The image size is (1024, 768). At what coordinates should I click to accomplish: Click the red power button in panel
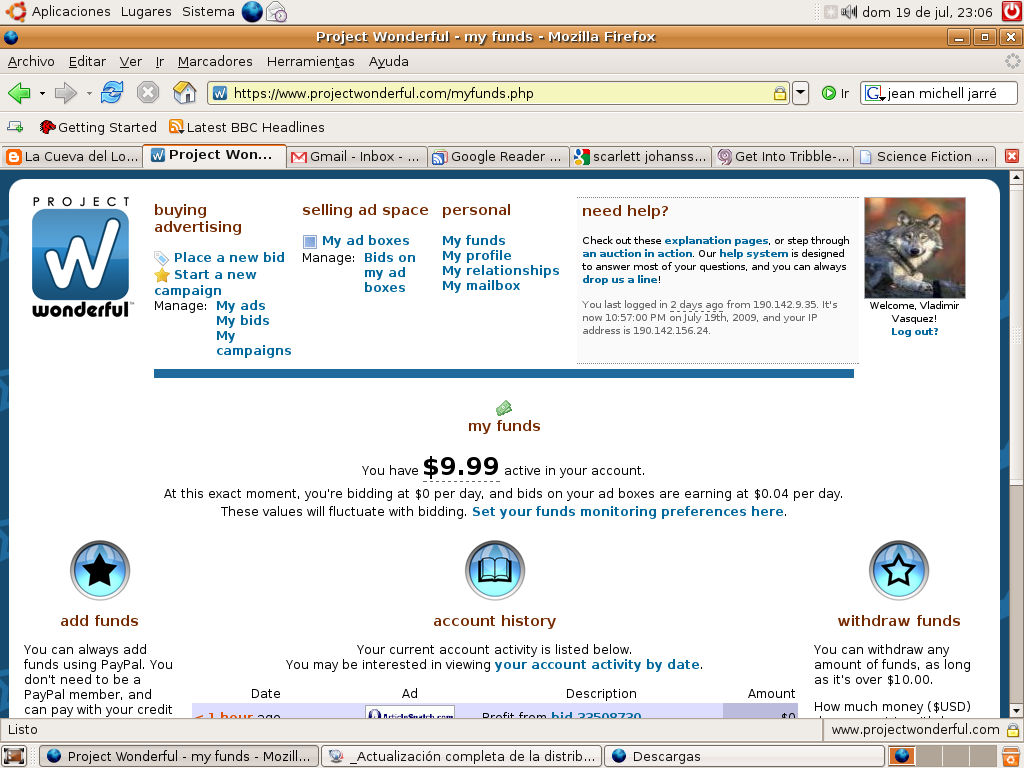coord(1012,11)
